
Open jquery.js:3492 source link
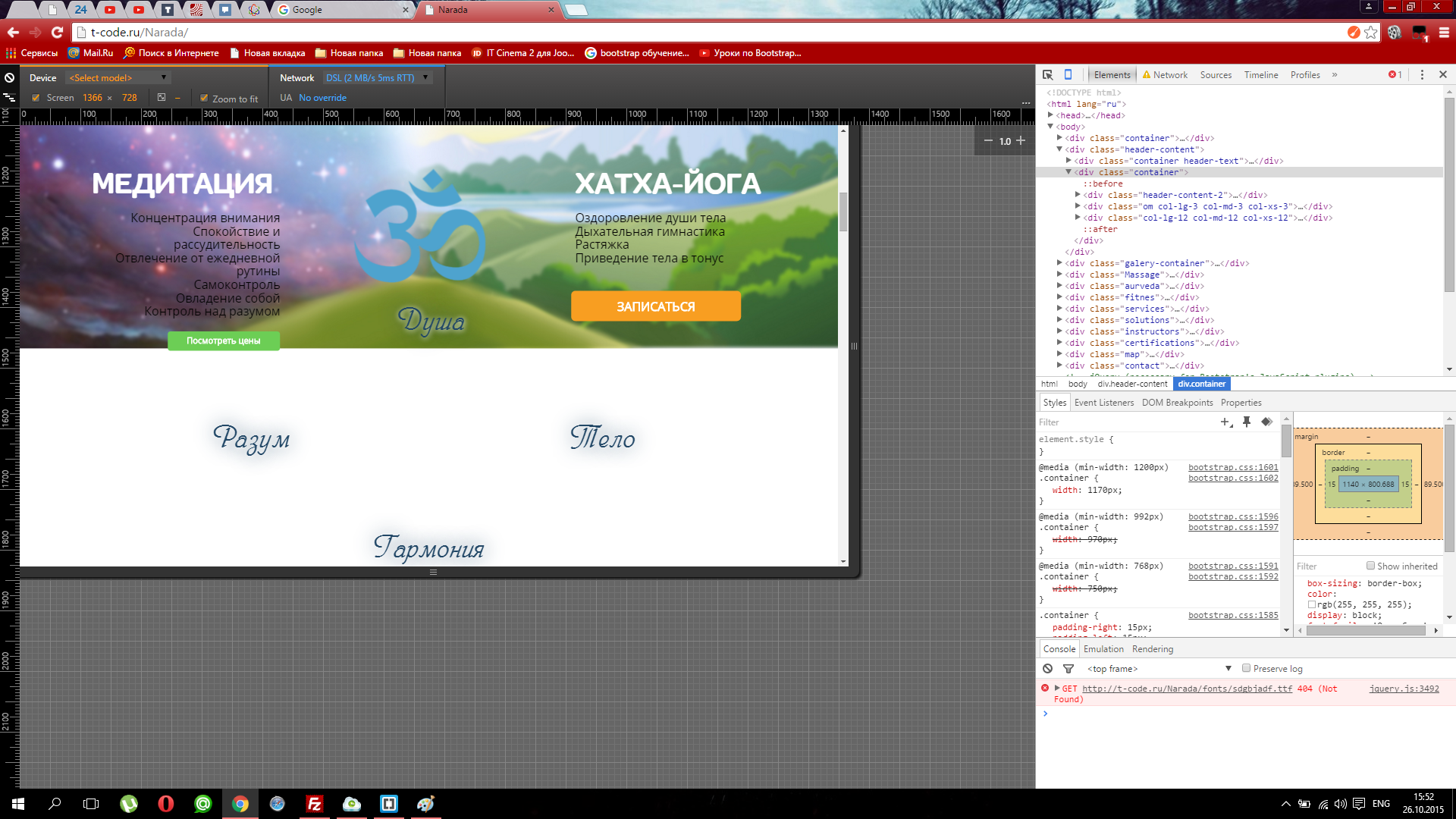click(x=1404, y=689)
